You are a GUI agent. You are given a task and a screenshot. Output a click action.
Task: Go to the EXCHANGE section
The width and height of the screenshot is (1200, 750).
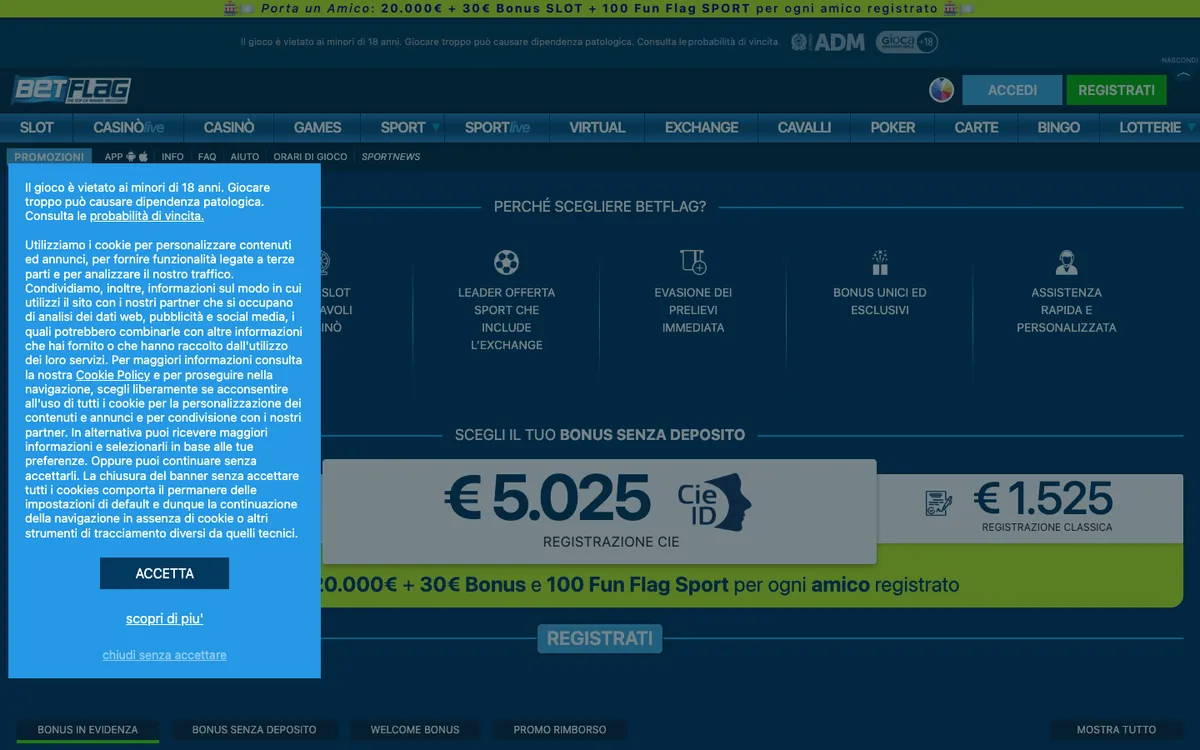click(x=702, y=128)
